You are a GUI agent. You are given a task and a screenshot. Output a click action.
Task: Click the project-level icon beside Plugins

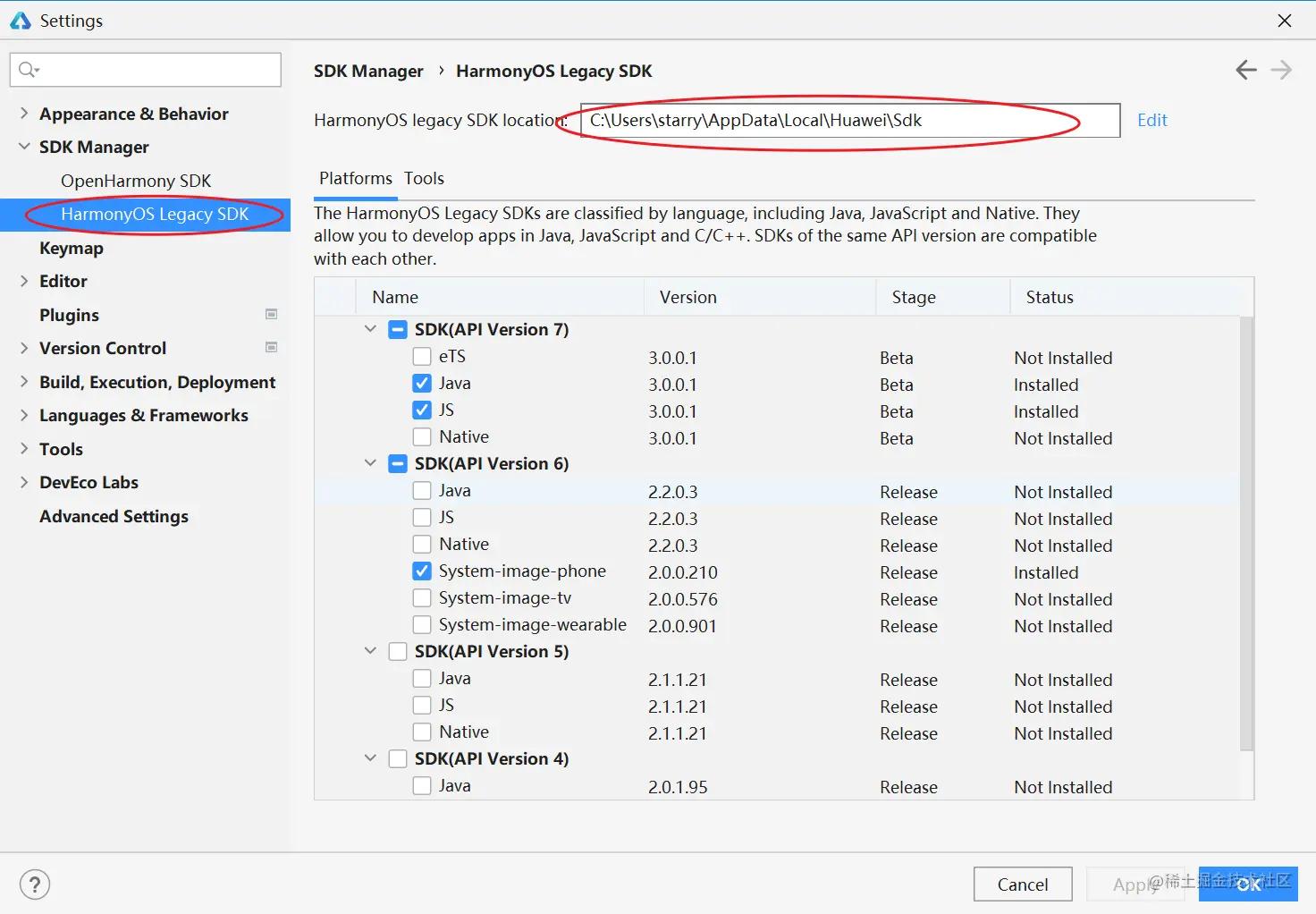[x=272, y=314]
